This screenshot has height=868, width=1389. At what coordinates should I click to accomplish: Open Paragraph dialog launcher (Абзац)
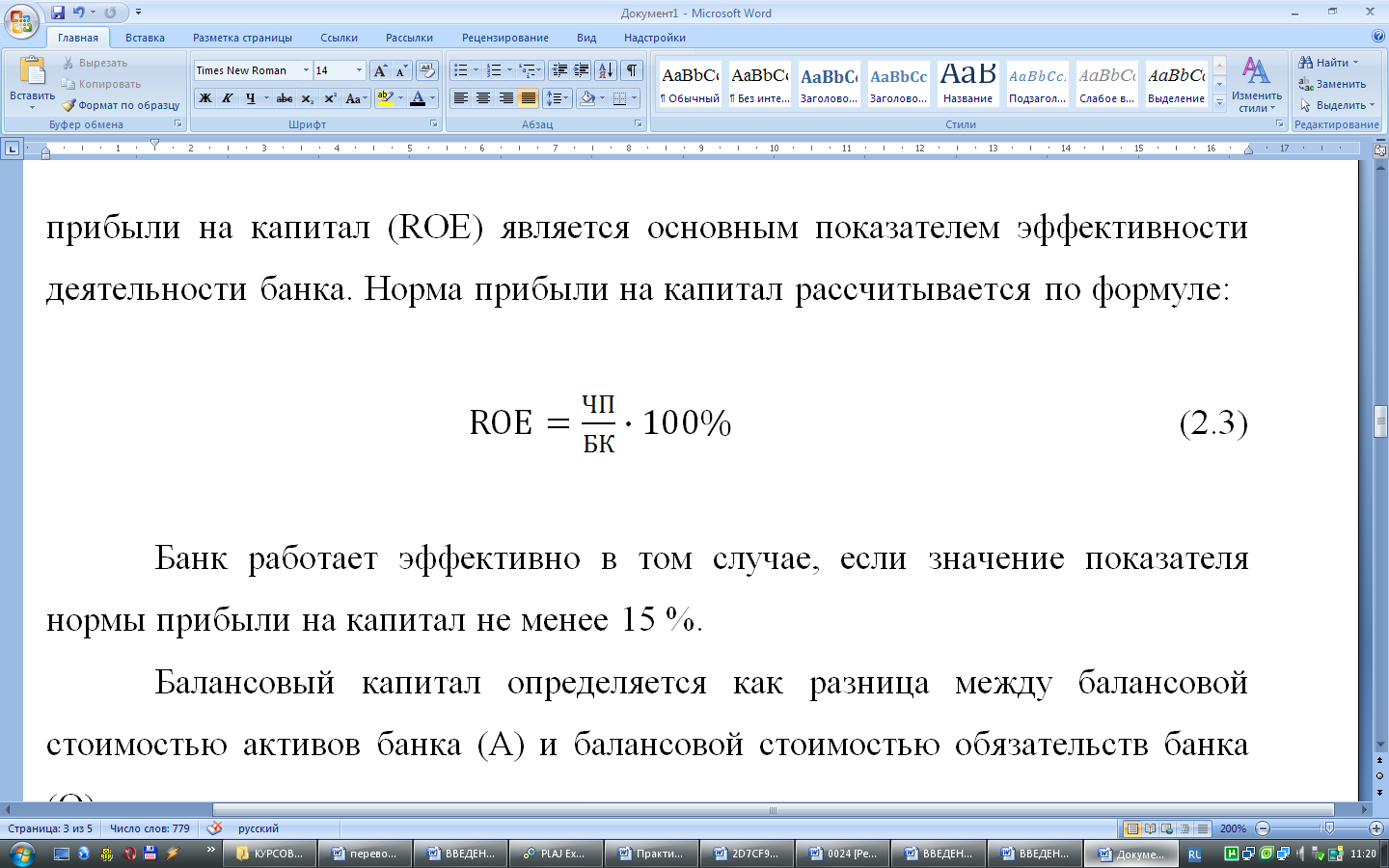(x=639, y=124)
